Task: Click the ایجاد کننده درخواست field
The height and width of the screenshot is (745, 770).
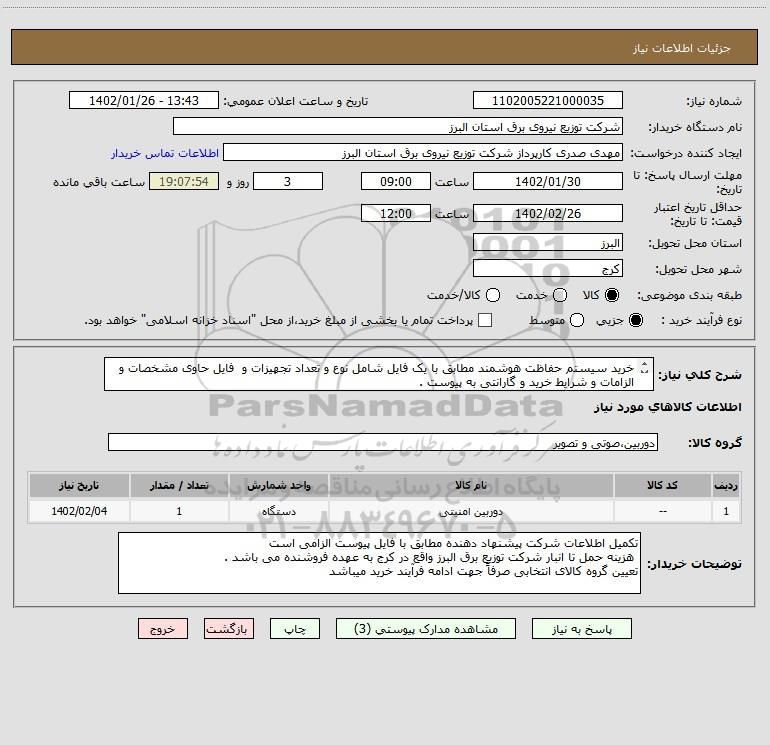Action: pyautogui.click(x=422, y=153)
